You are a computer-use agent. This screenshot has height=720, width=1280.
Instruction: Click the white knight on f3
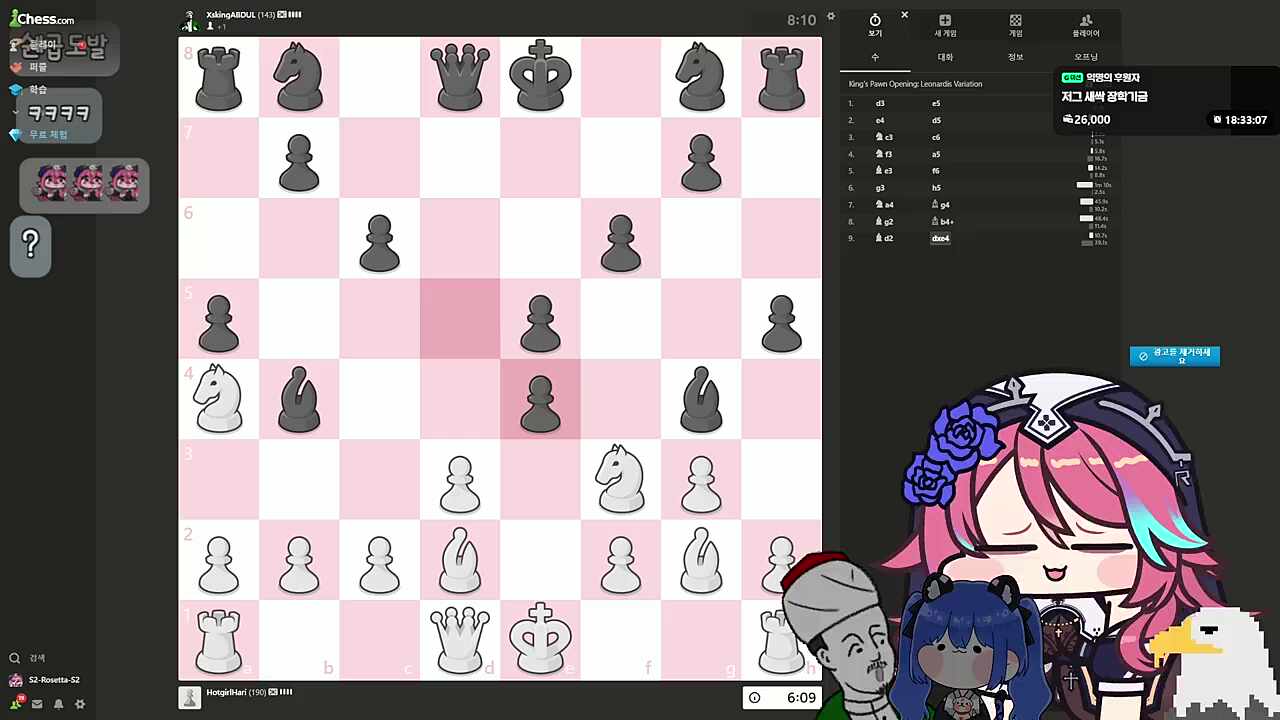point(620,479)
